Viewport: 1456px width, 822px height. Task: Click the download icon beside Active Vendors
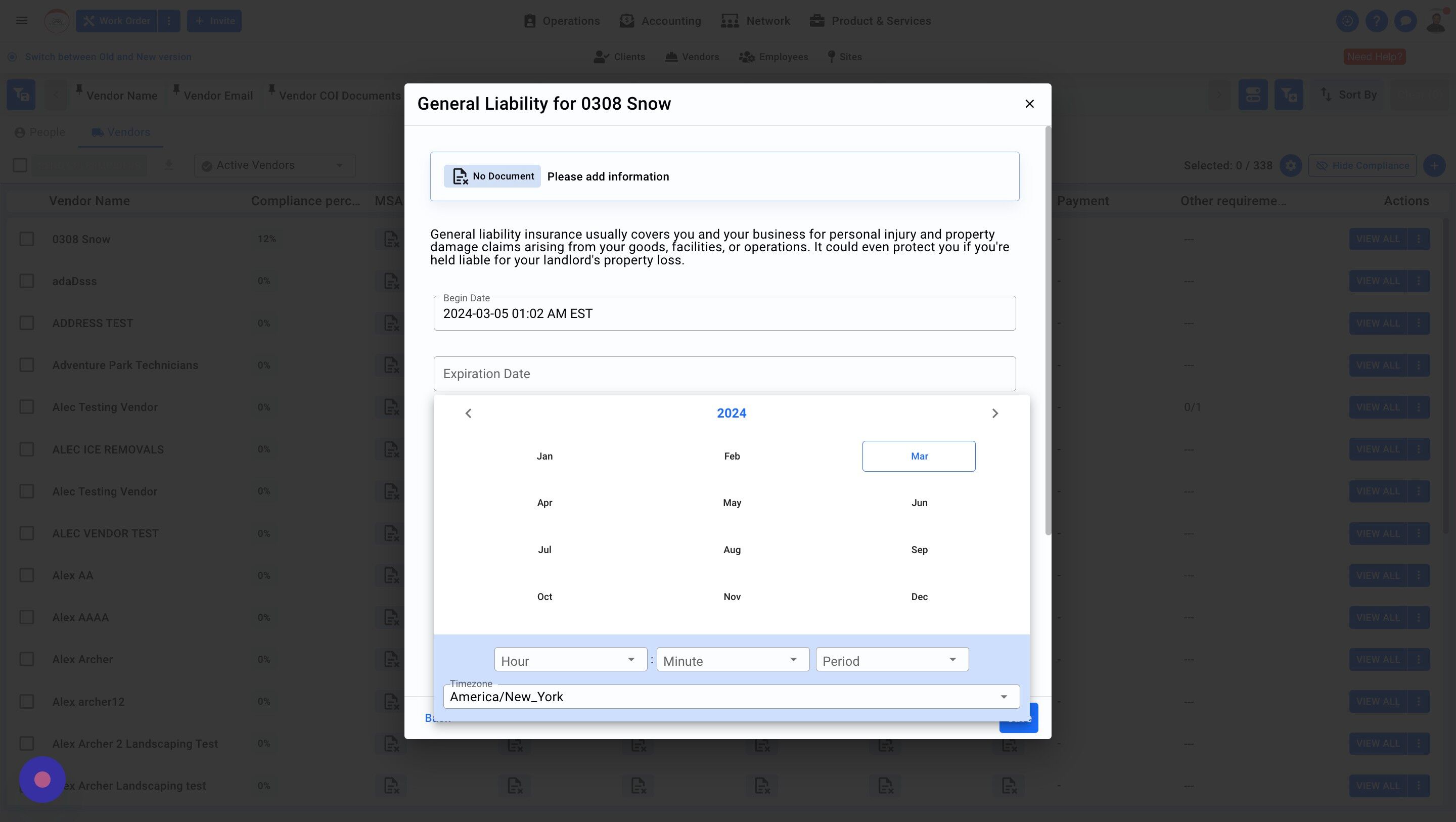click(x=168, y=165)
